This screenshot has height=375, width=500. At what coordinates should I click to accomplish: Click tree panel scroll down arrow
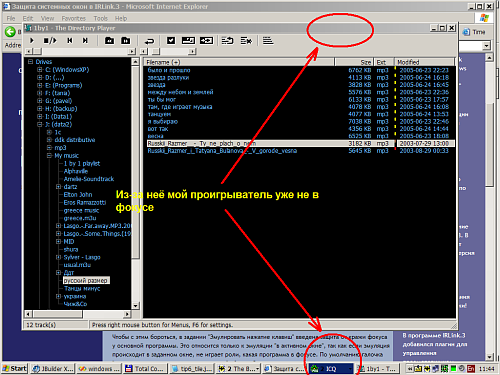(x=135, y=306)
